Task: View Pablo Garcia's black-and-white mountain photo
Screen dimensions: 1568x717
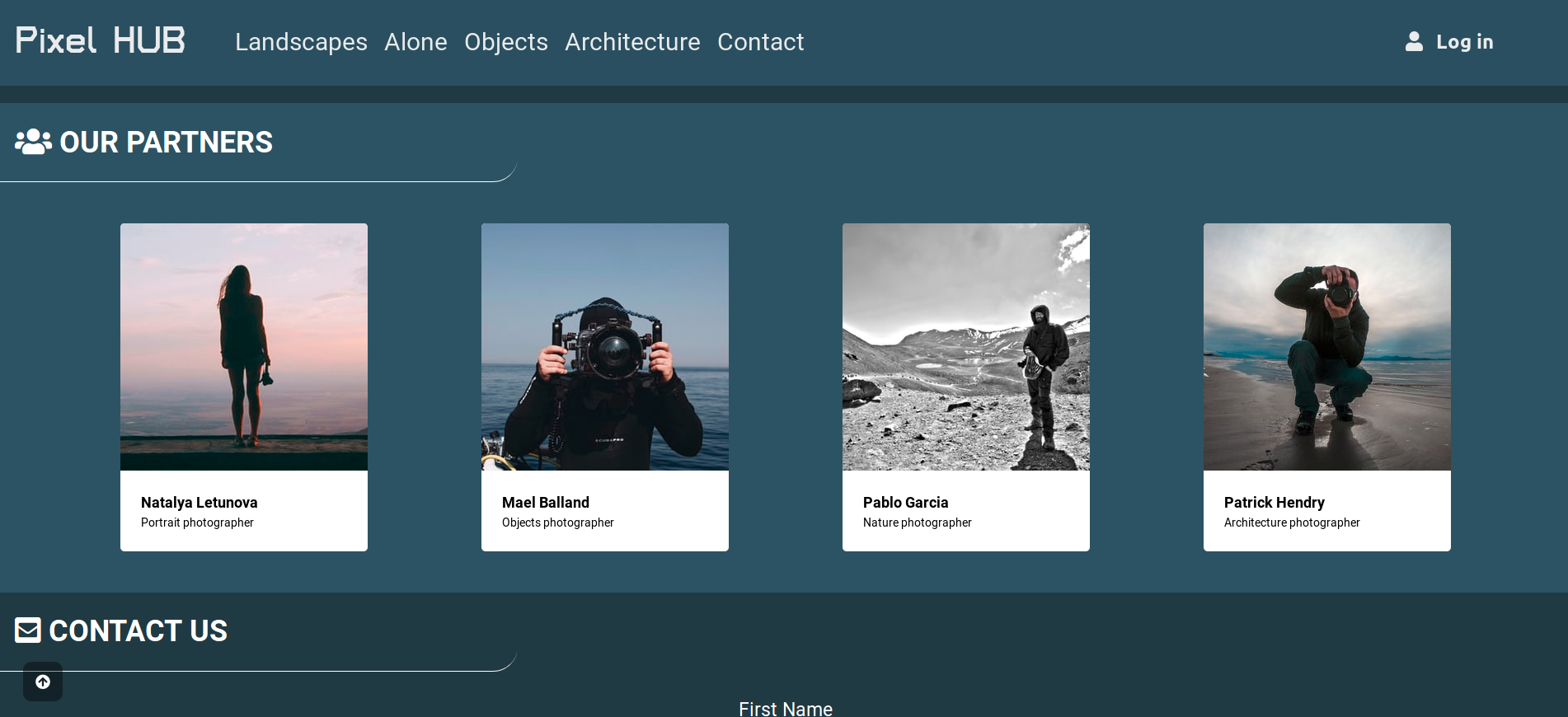Action: pos(966,347)
